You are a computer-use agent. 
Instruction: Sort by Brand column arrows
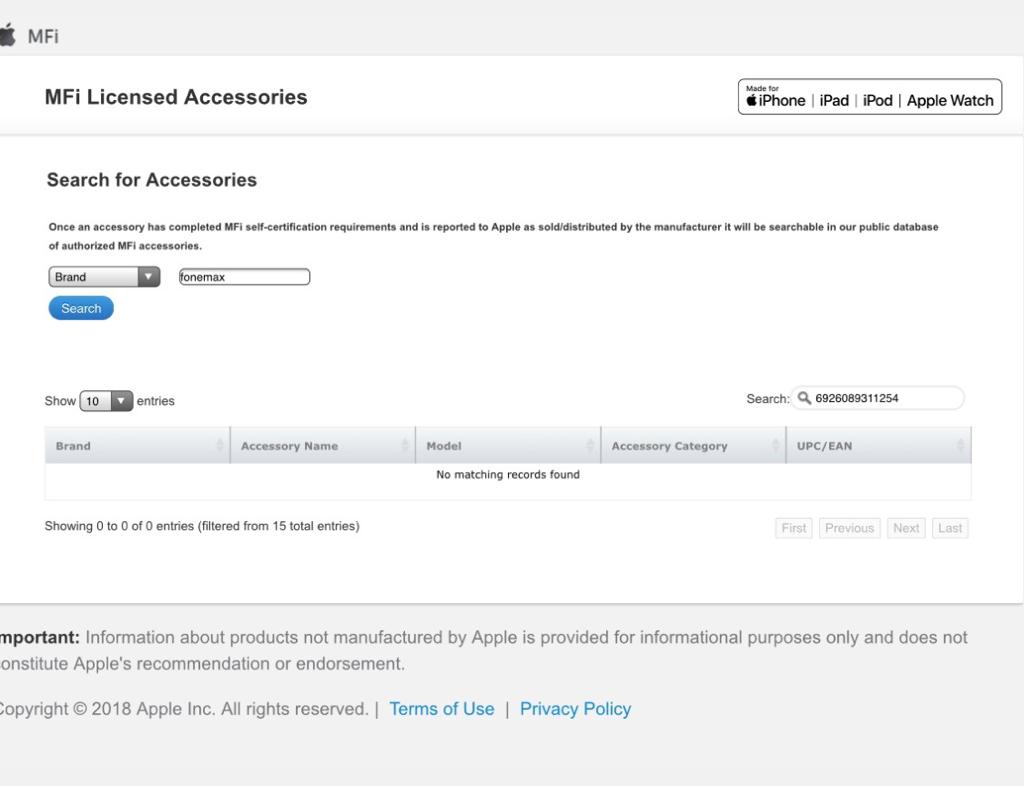tap(219, 445)
